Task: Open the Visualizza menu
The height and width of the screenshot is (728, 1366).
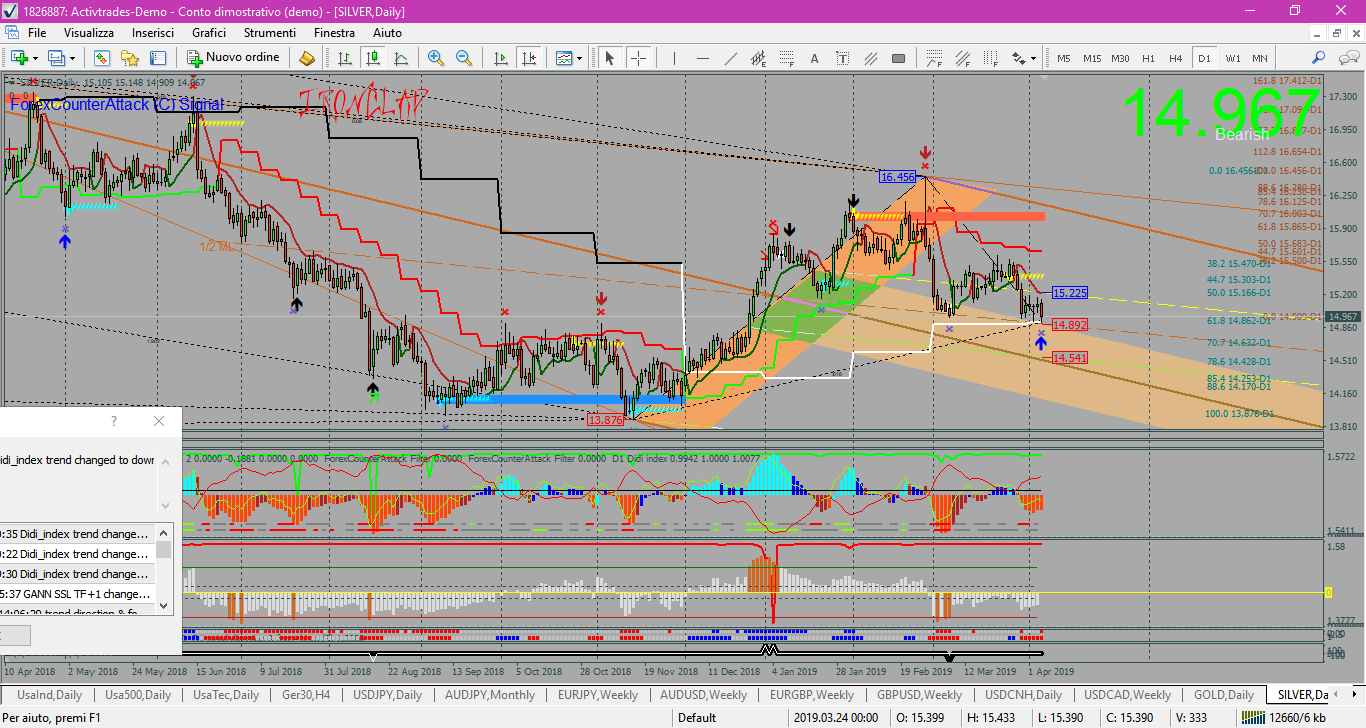Action: (89, 33)
